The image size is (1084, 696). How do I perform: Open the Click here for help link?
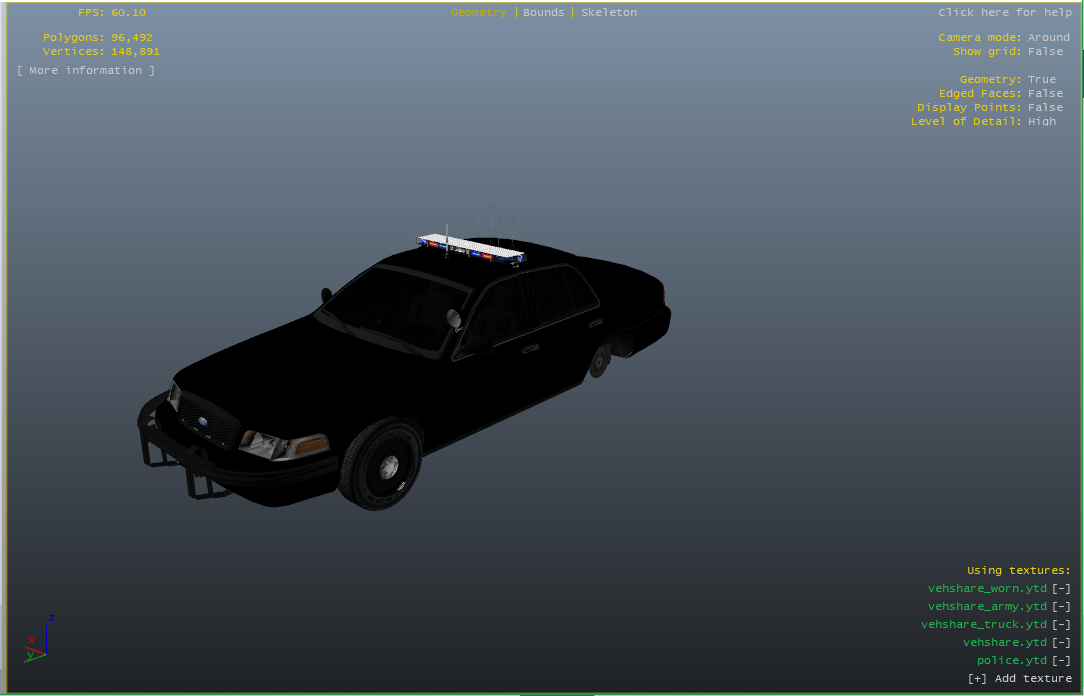(x=1003, y=13)
